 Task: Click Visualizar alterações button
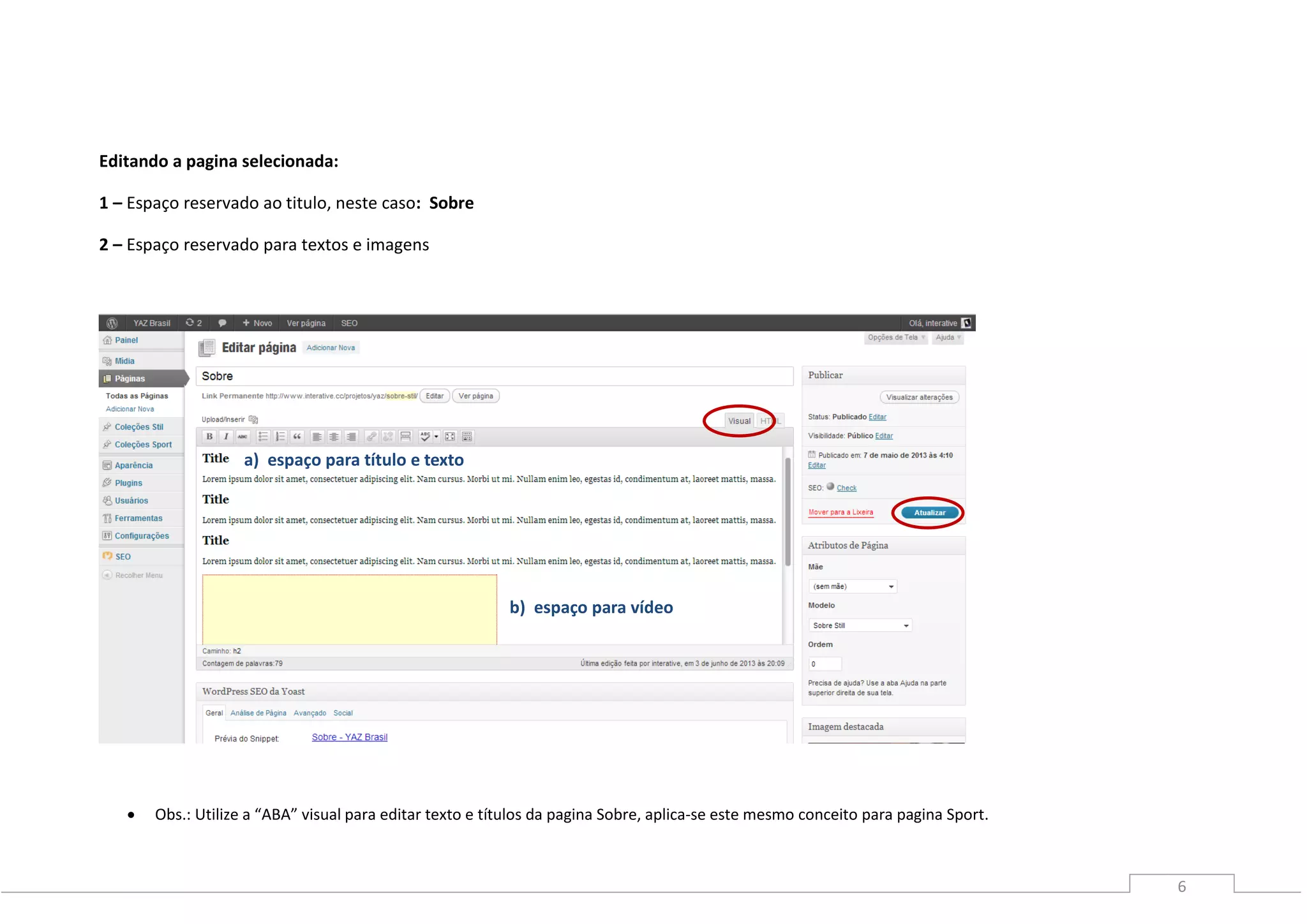[x=919, y=397]
